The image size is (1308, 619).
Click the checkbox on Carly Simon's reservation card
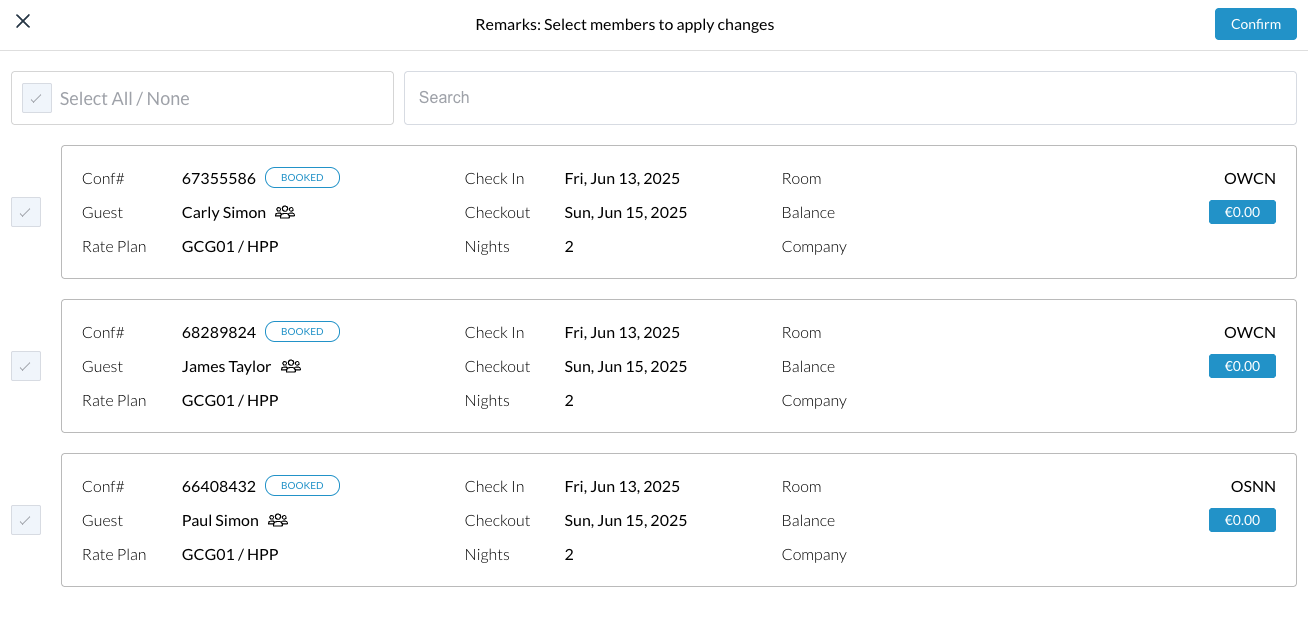pos(25,212)
